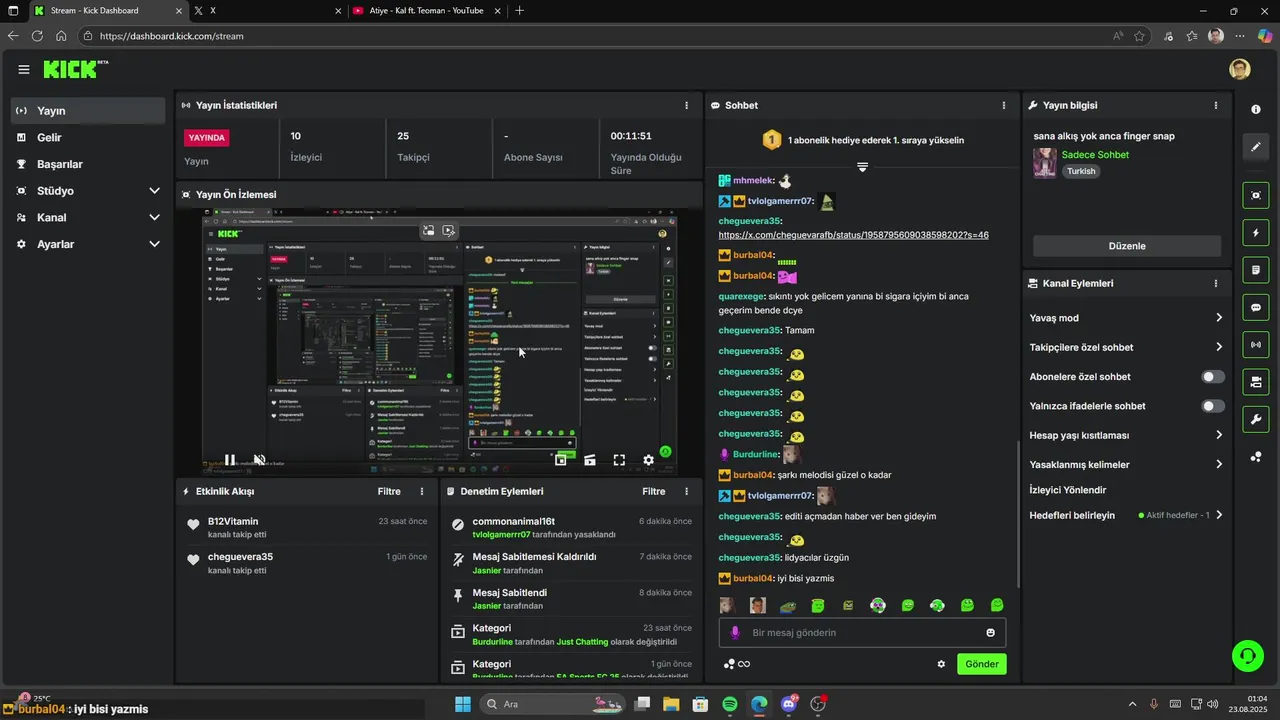Open emoji picker in chat input
The width and height of the screenshot is (1280, 720).
991,633
